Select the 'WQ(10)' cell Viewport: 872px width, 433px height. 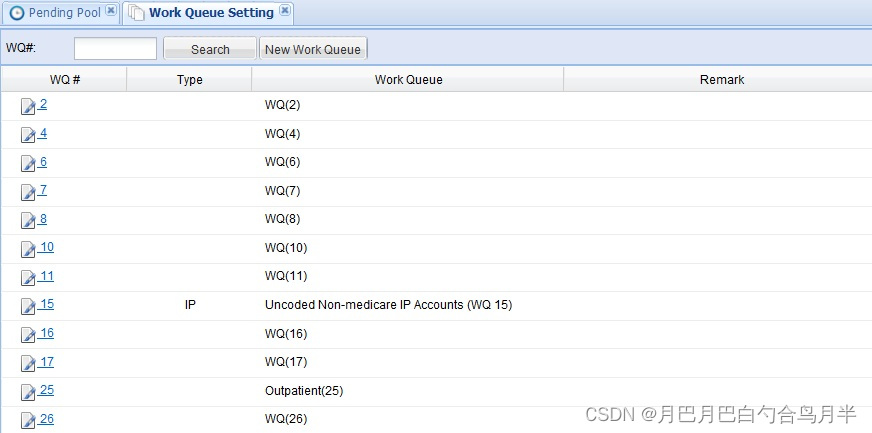(286, 248)
